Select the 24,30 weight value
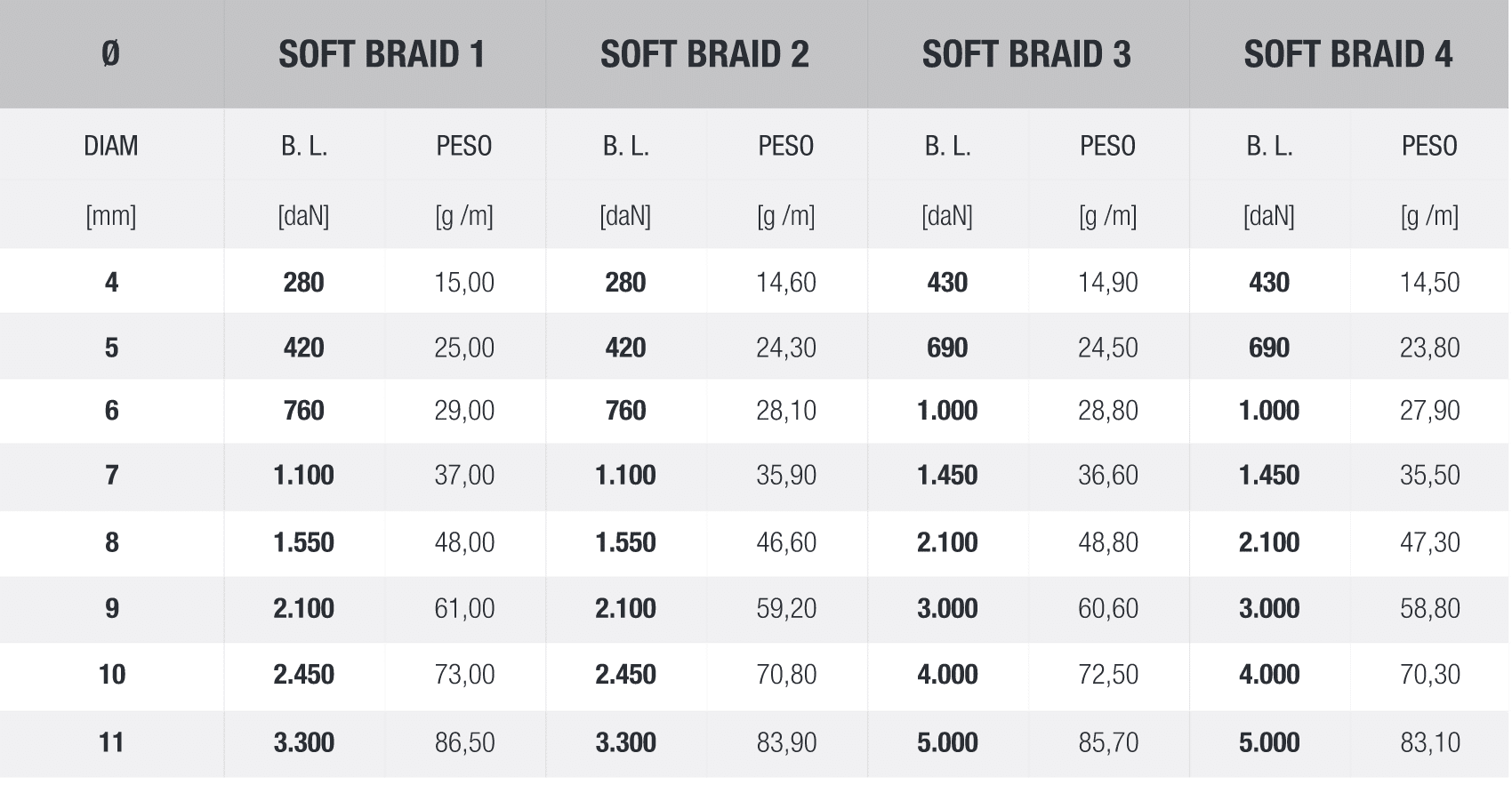Screen dimensions: 1512x785 point(786,348)
